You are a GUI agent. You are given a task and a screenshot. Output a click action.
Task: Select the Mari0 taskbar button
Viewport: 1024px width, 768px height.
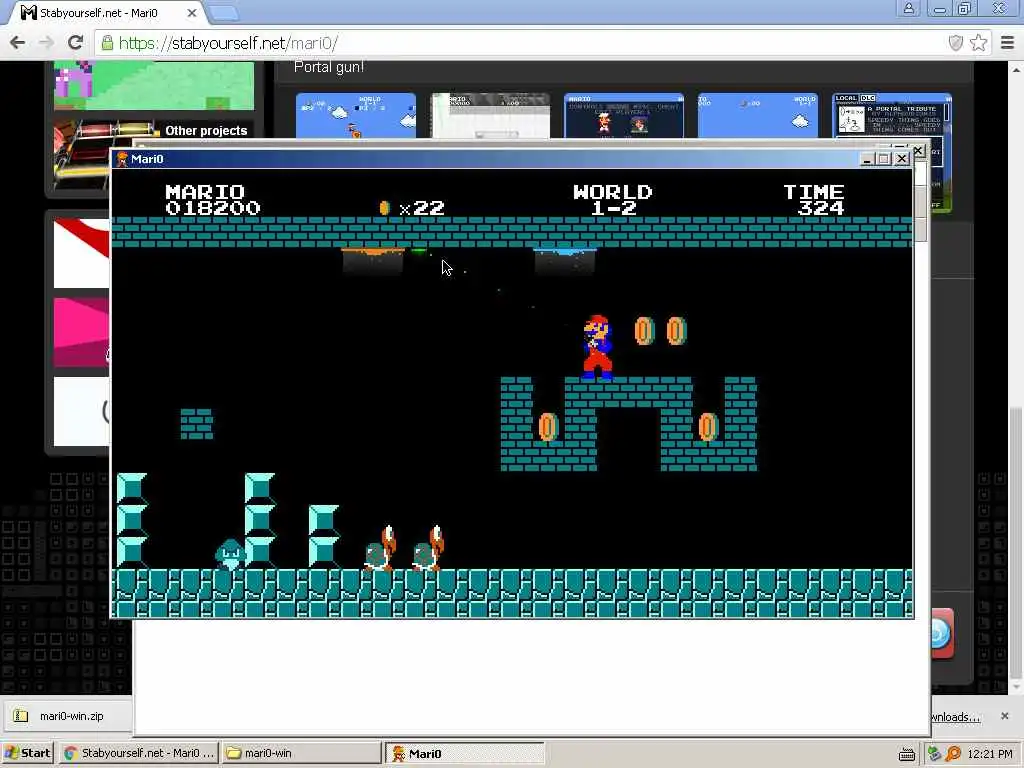[464, 754]
